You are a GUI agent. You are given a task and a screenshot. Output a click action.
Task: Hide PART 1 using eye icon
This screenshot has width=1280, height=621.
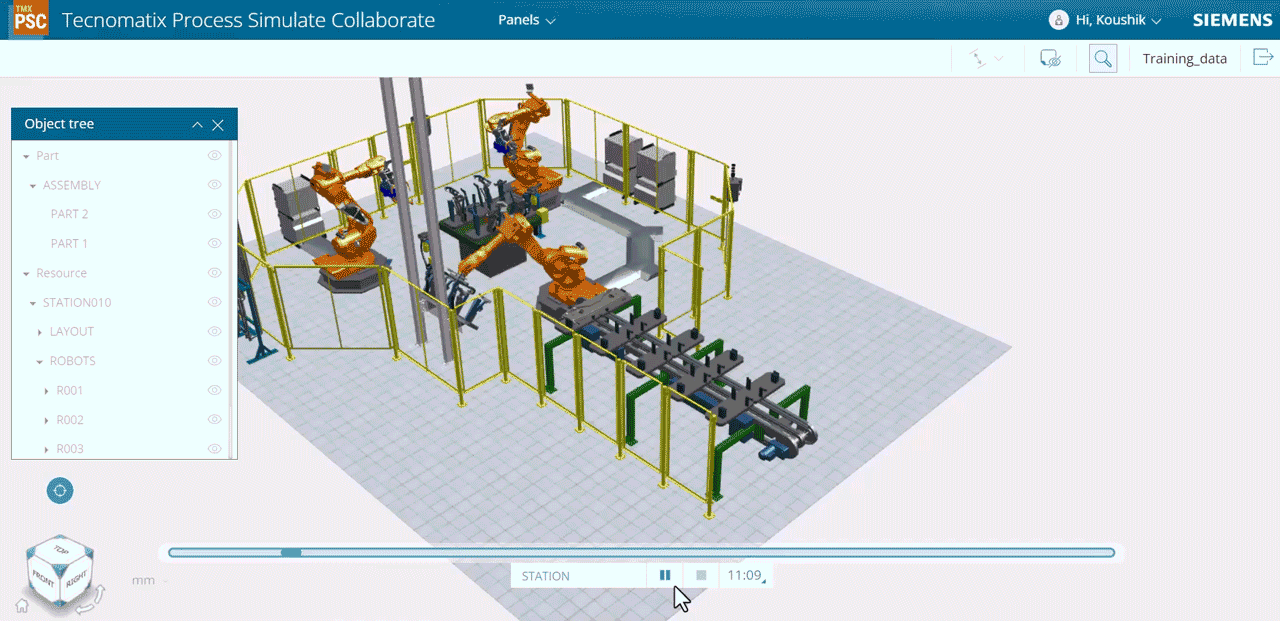pyautogui.click(x=214, y=243)
